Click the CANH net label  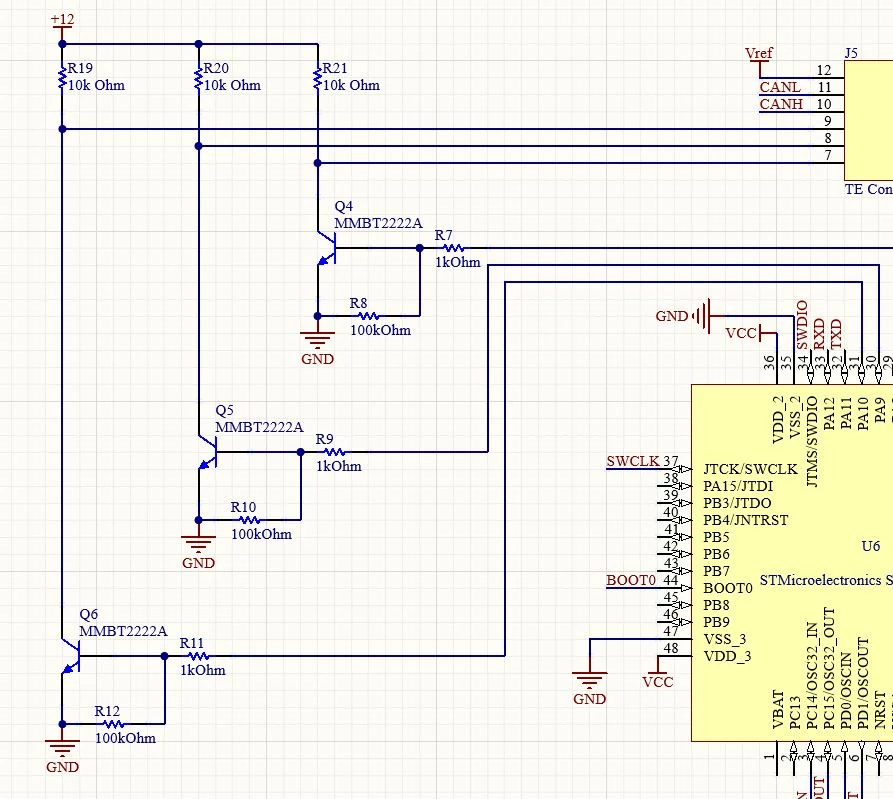tap(781, 104)
